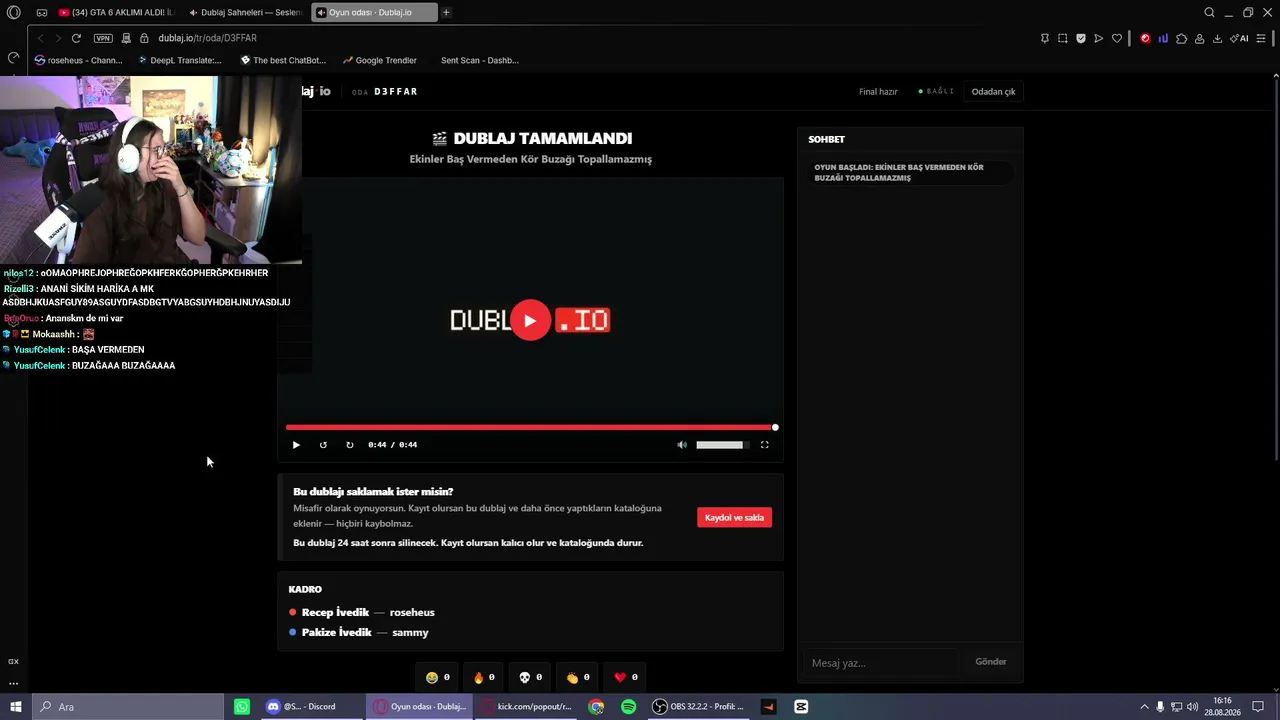Open the blue bars extension icon

(x=1163, y=38)
